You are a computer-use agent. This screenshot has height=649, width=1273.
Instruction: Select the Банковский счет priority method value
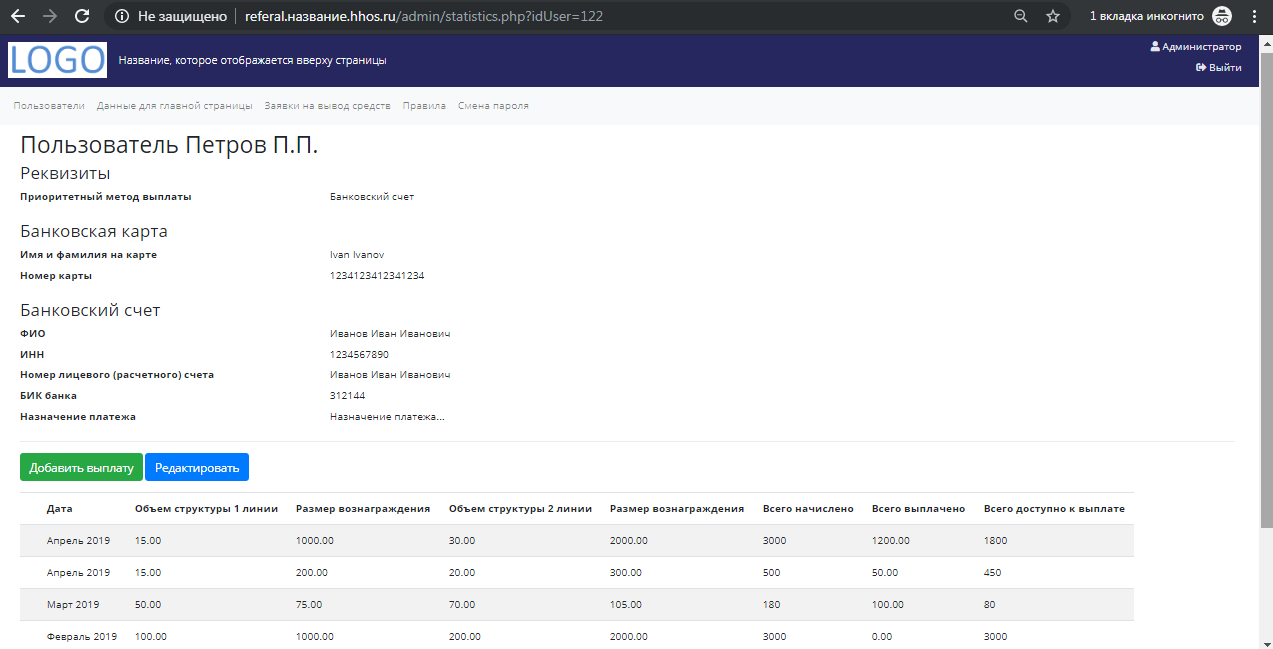(x=372, y=197)
